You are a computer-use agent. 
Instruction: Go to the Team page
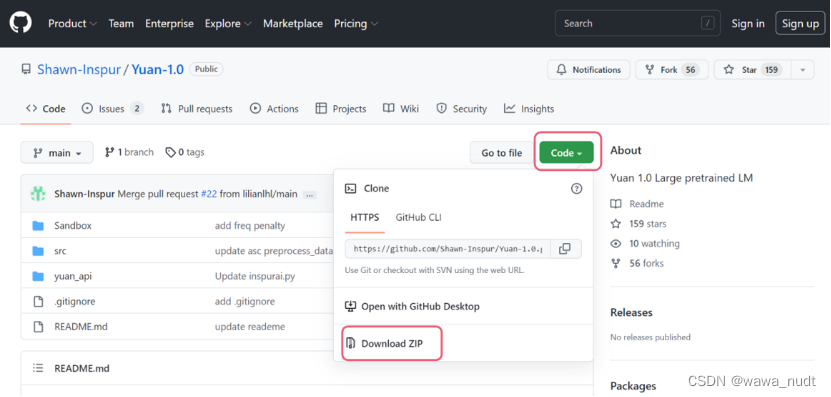click(x=121, y=23)
